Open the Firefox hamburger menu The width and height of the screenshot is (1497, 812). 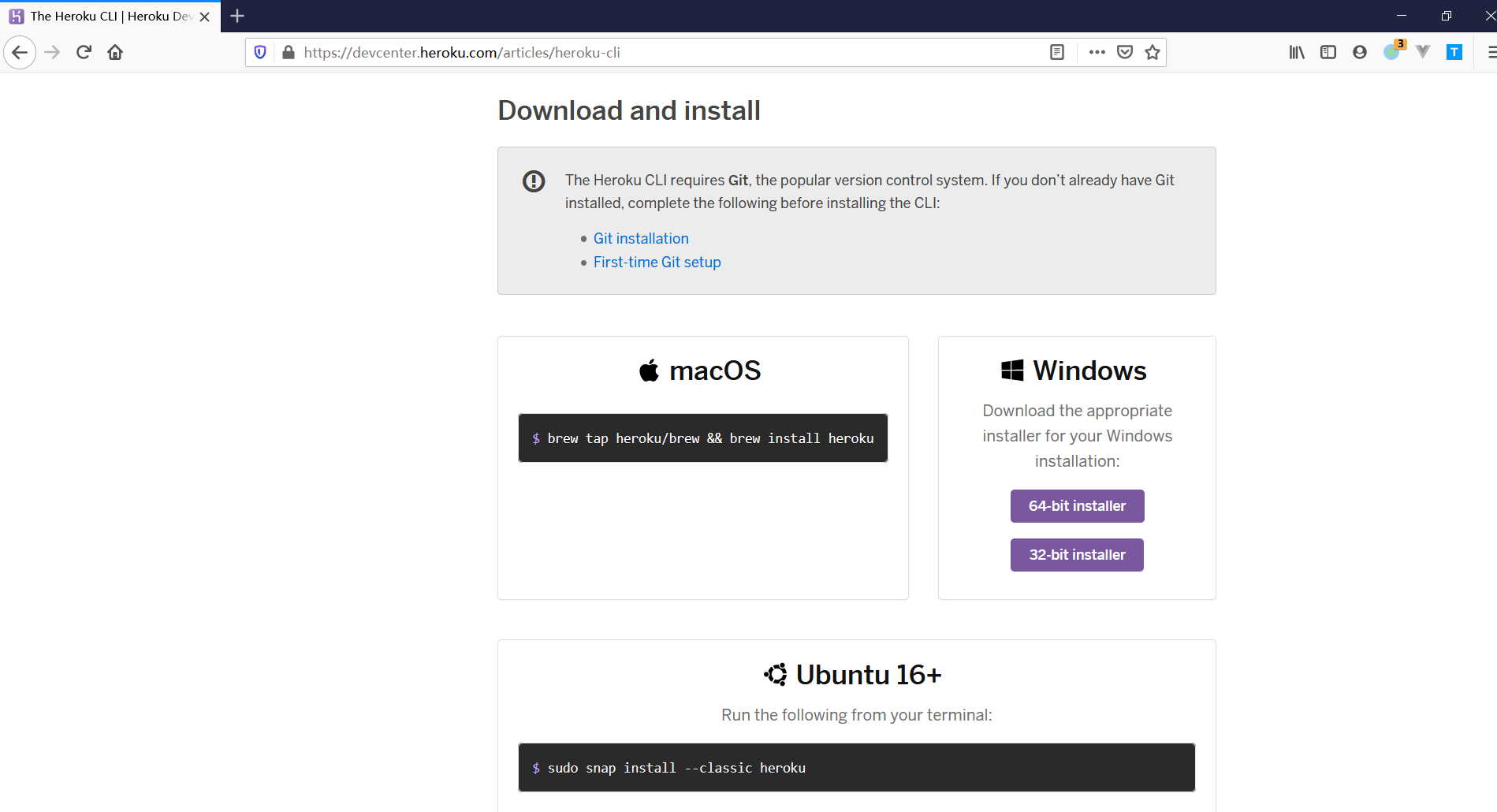pos(1491,53)
